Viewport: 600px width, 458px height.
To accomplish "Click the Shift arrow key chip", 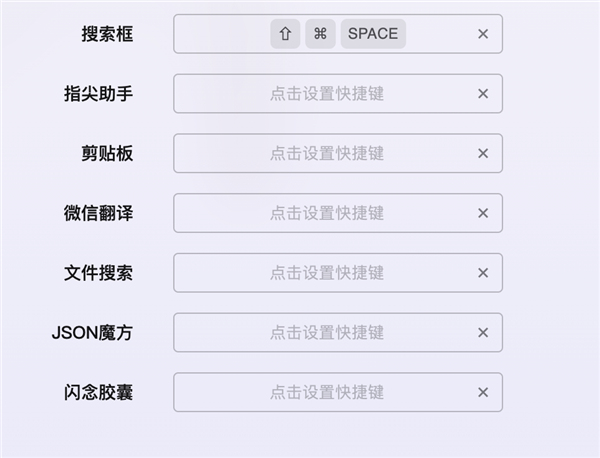I will 285,34.
